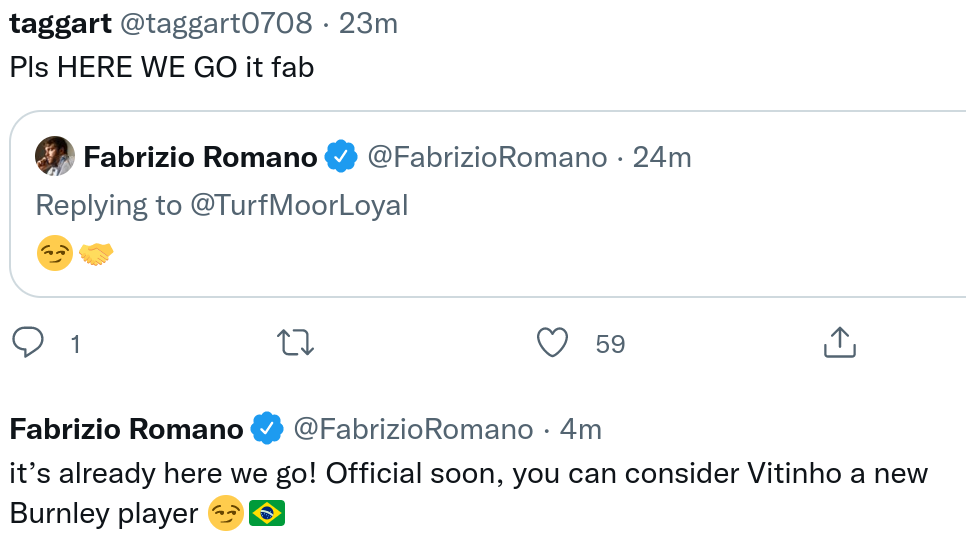The image size is (966, 550).
Task: Click the Vitinho Burnley tweet text
Action: (468, 473)
